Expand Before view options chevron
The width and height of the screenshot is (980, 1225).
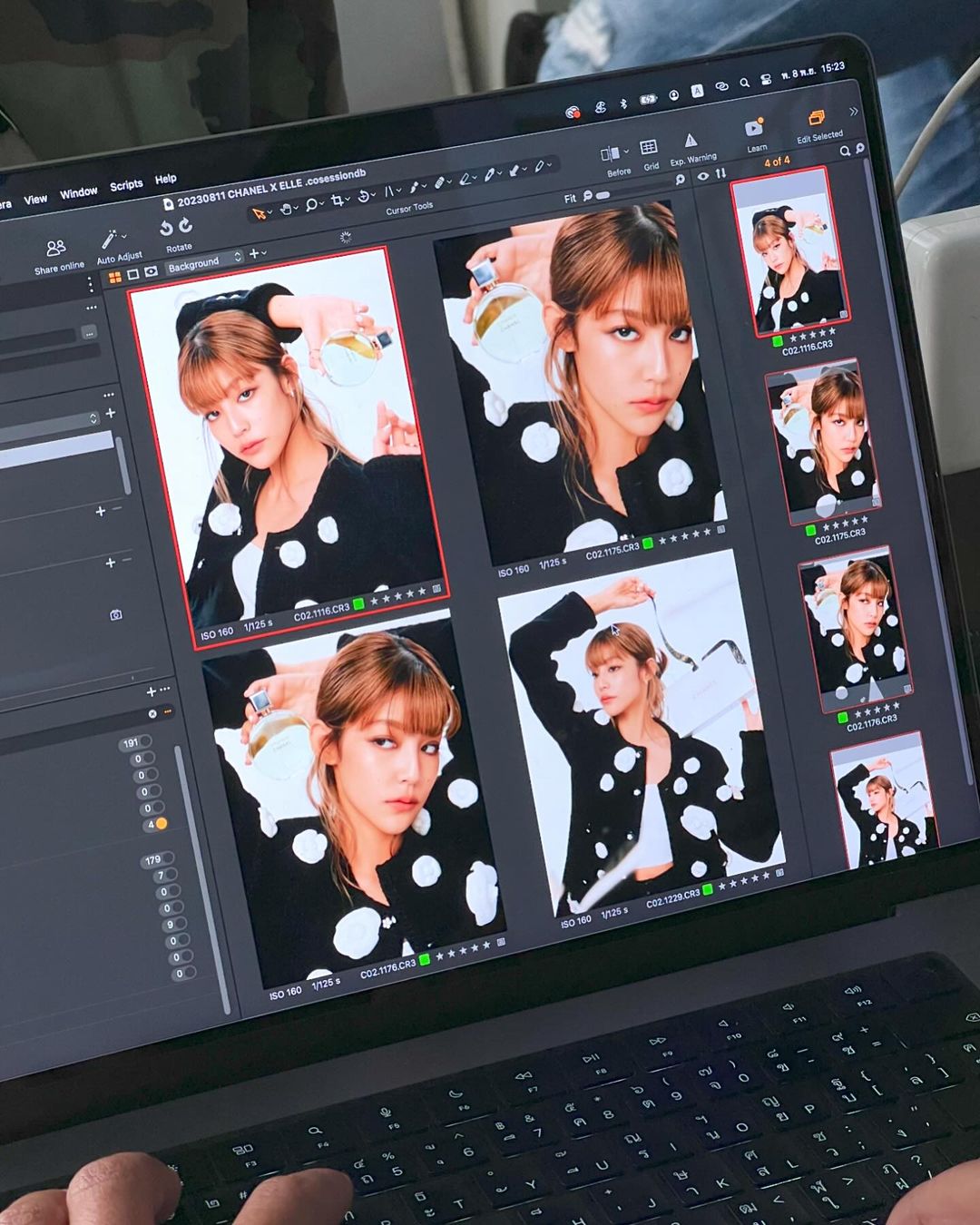click(626, 151)
